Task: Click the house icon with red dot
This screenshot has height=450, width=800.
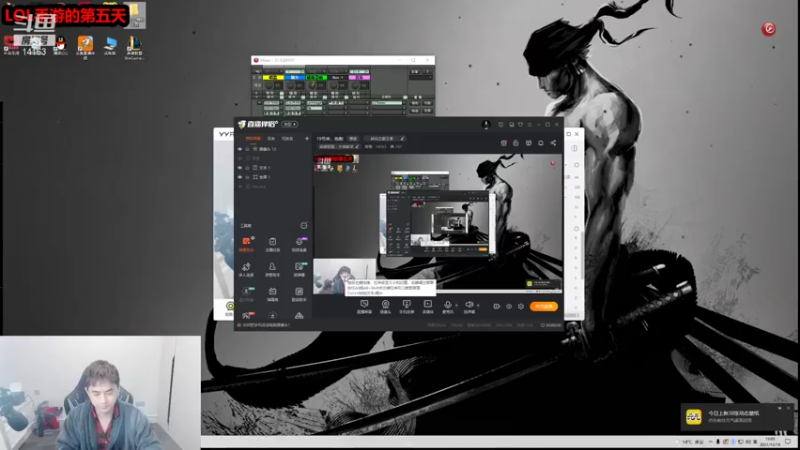Action: (x=504, y=143)
